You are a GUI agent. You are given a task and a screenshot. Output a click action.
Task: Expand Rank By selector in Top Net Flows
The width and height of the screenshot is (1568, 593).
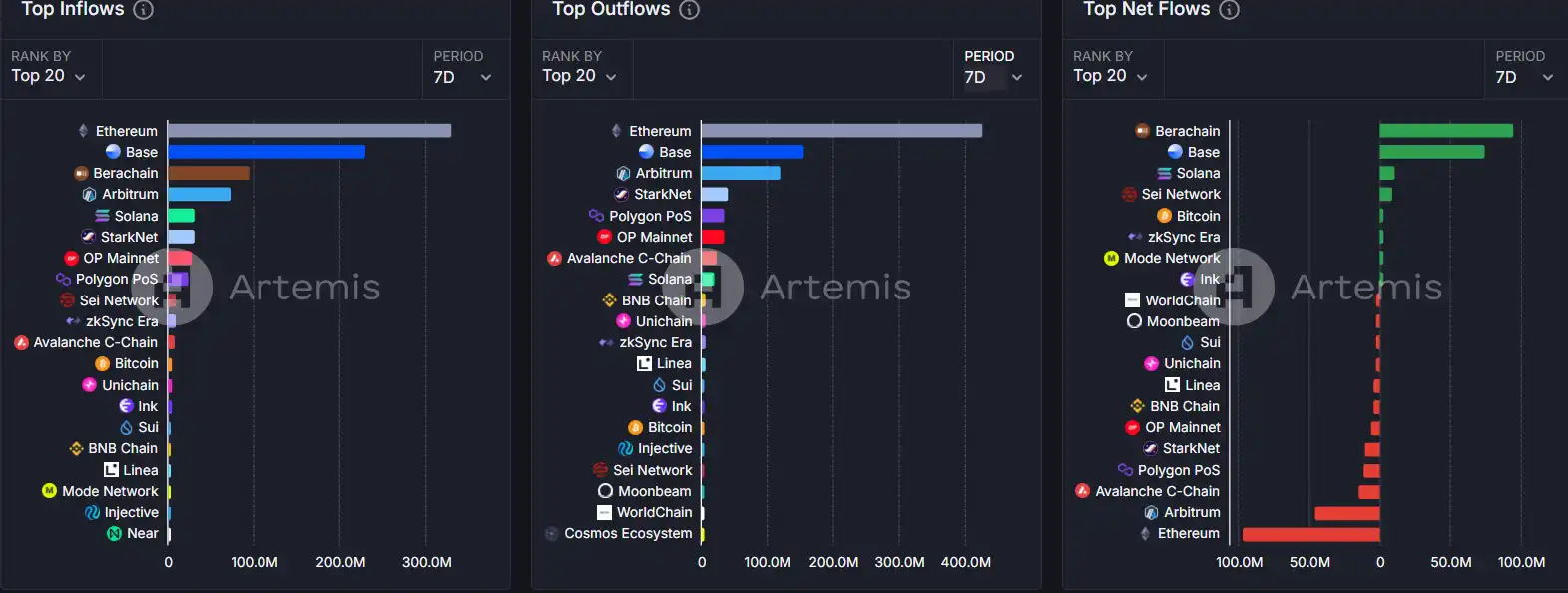(1110, 76)
